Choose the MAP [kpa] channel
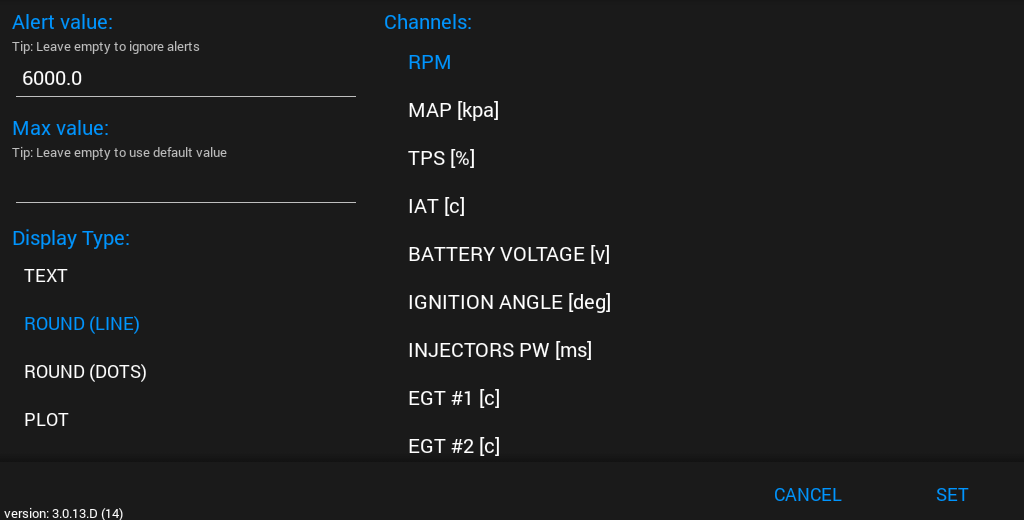This screenshot has width=1024, height=520. [x=453, y=110]
